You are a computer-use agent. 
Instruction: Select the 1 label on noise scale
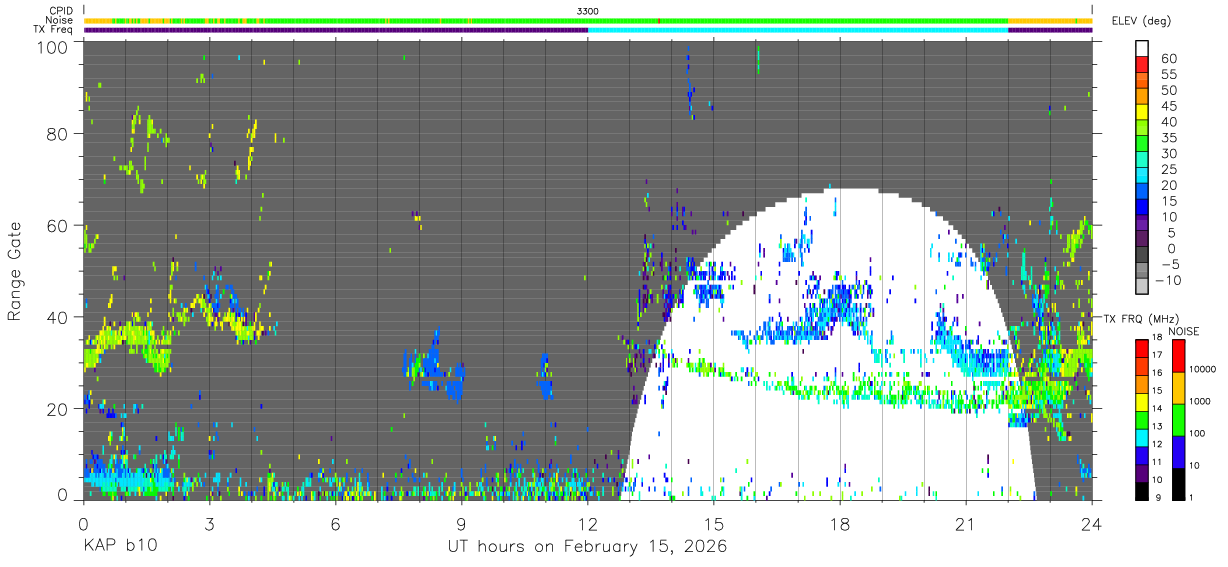1189,497
